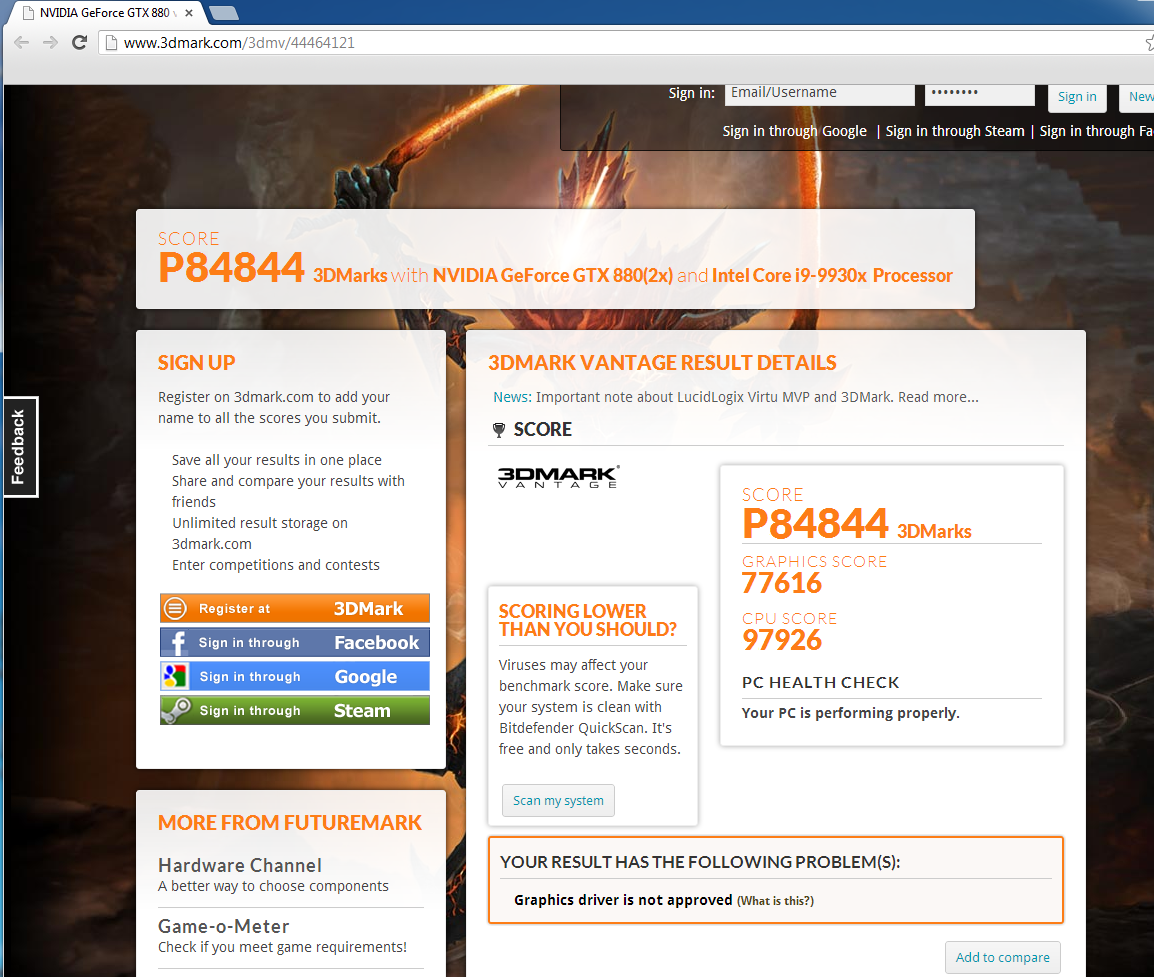The image size is (1154, 977).
Task: Open Hardware Channel link
Action: tap(240, 865)
